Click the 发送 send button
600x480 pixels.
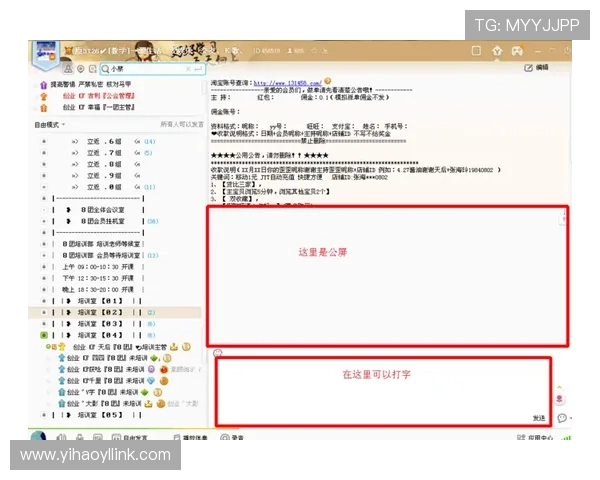pos(539,418)
